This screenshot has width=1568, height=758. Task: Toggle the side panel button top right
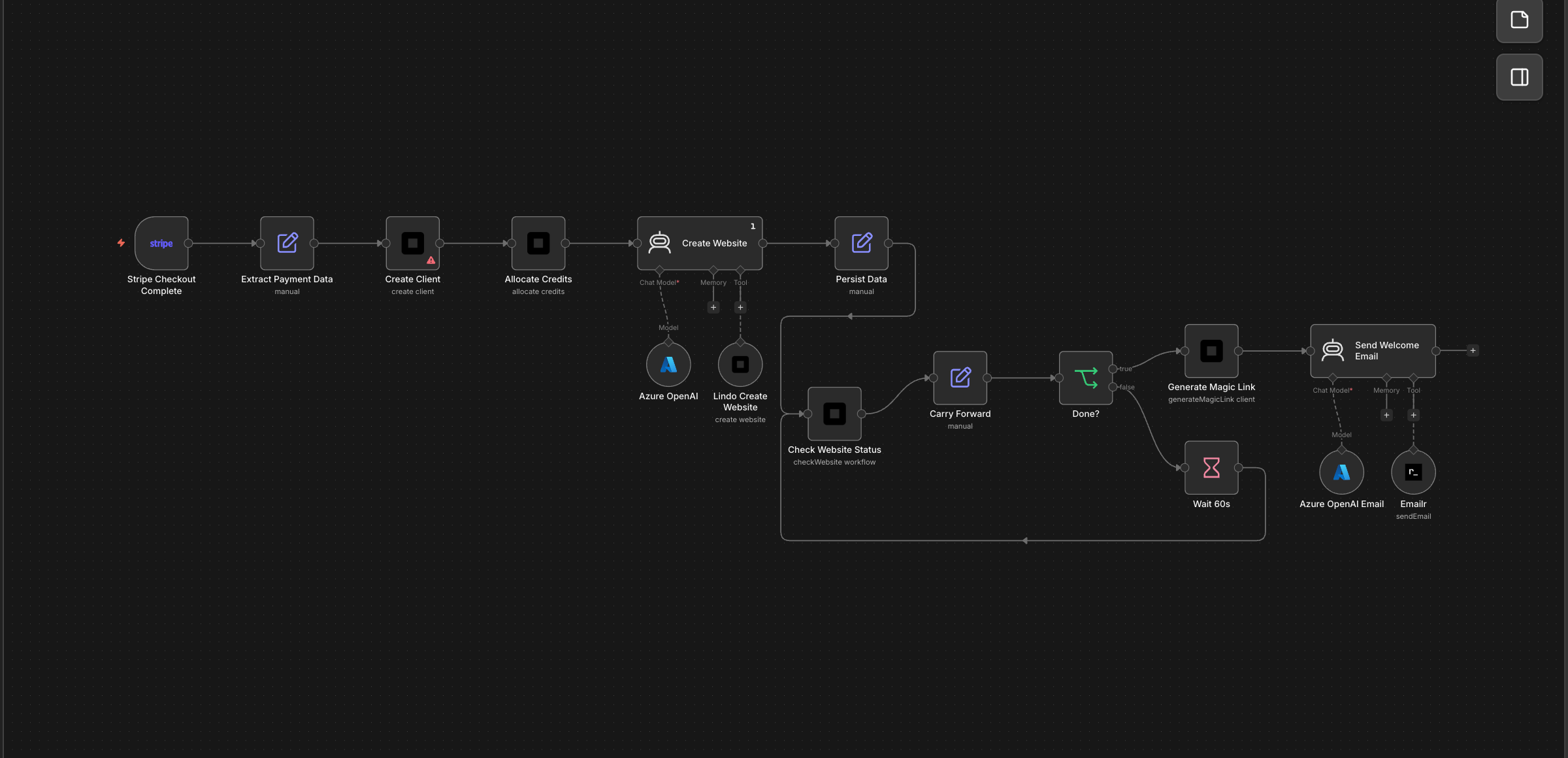(x=1520, y=77)
